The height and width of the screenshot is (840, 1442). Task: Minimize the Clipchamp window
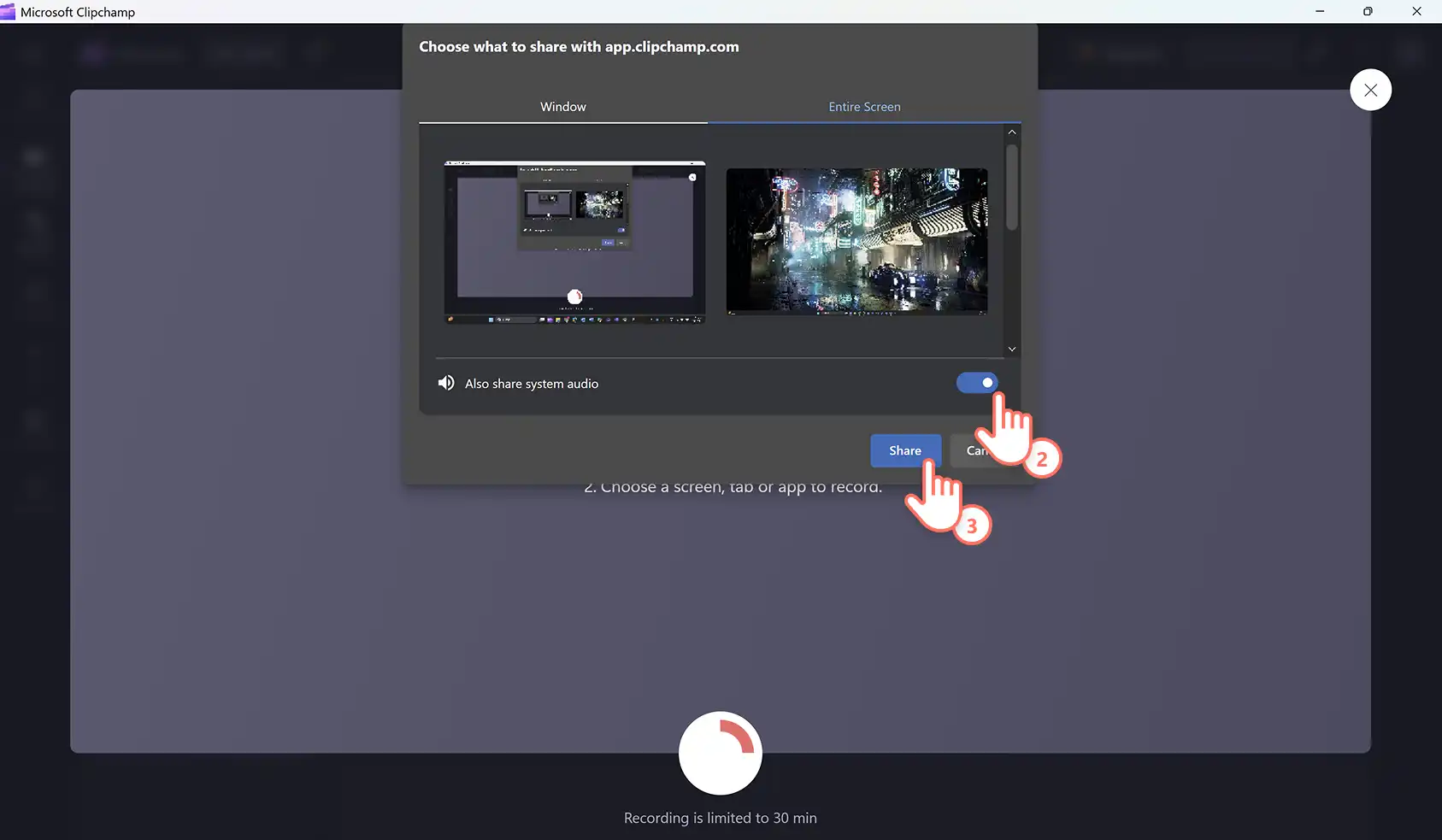coord(1320,11)
